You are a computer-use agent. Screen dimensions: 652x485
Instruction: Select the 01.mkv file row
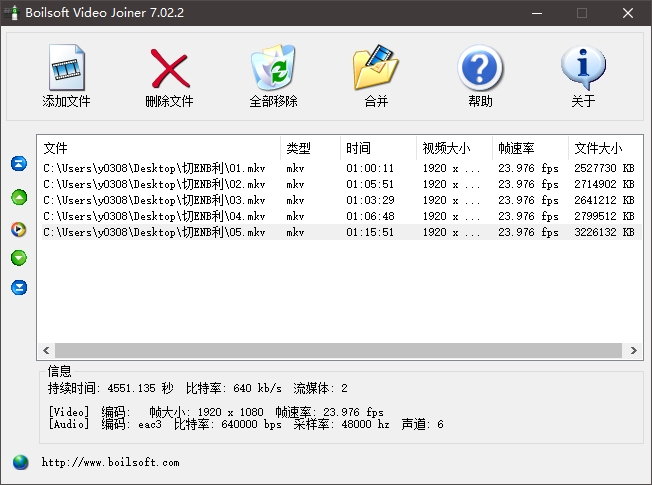click(x=341, y=168)
